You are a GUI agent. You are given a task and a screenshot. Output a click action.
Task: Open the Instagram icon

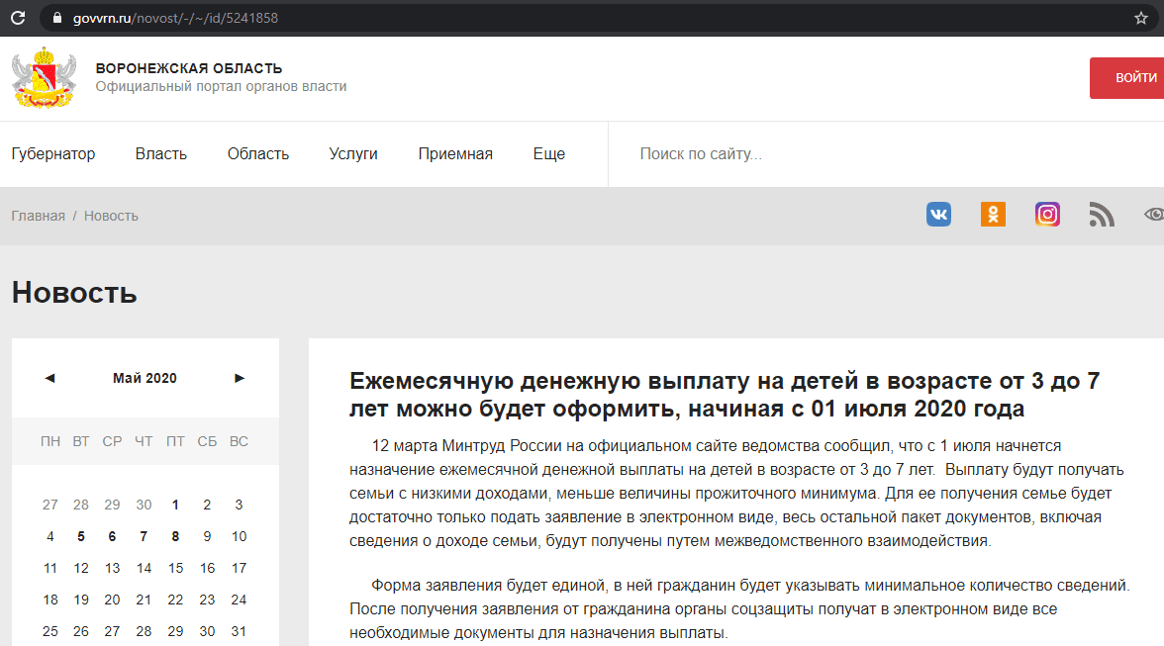point(1047,215)
